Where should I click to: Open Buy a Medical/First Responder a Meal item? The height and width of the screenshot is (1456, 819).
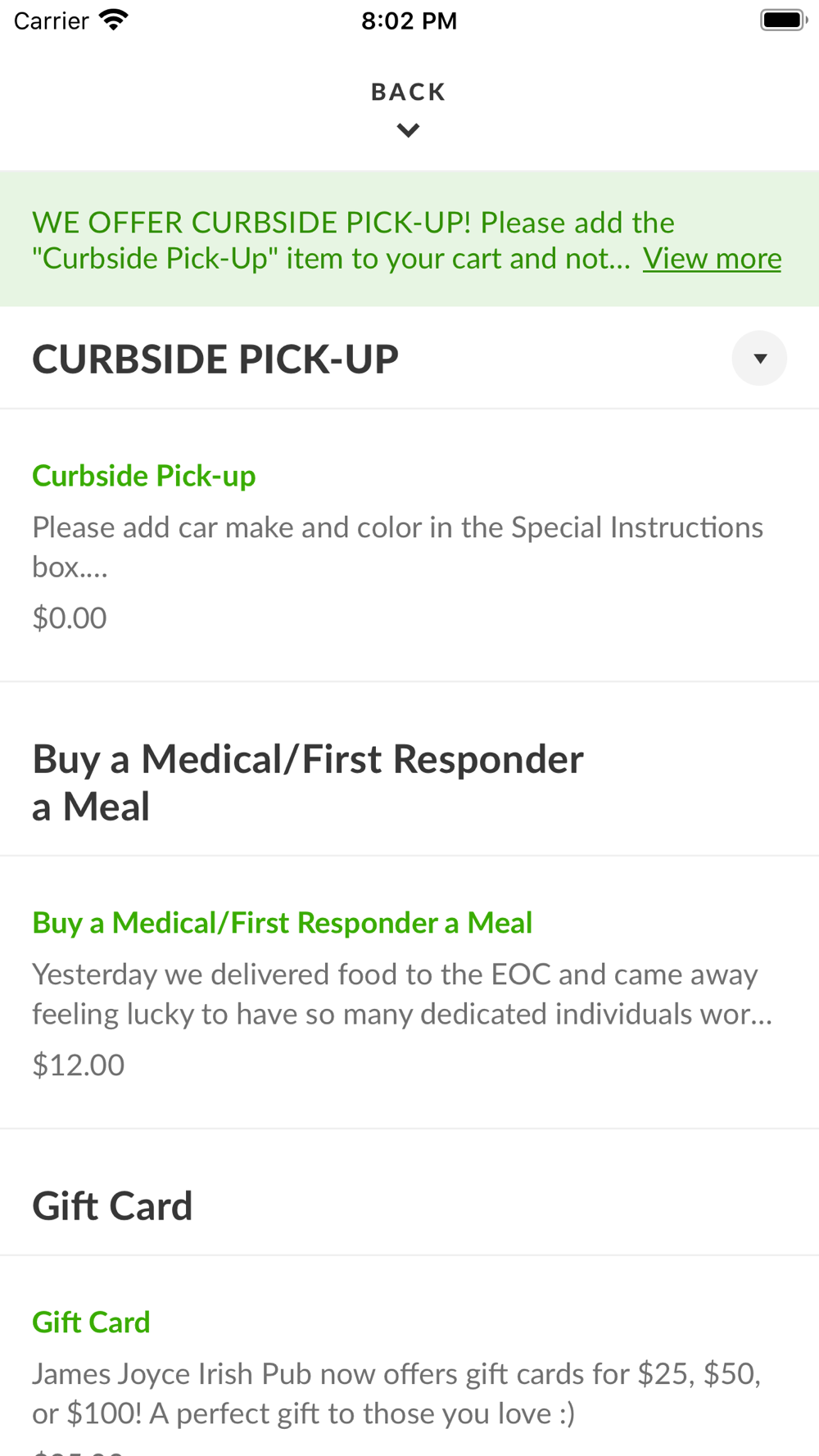[283, 923]
